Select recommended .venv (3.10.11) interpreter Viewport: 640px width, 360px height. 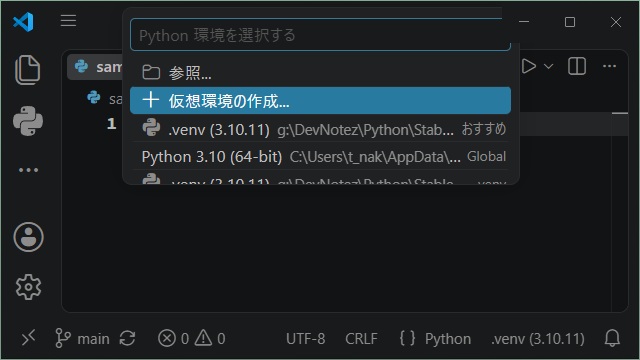tap(320, 129)
